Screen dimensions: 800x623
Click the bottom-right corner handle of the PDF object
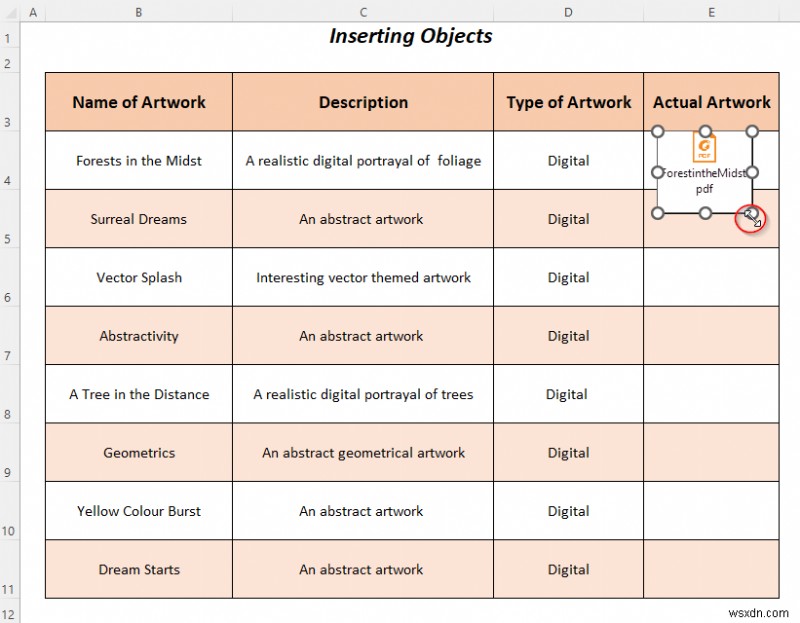click(752, 213)
